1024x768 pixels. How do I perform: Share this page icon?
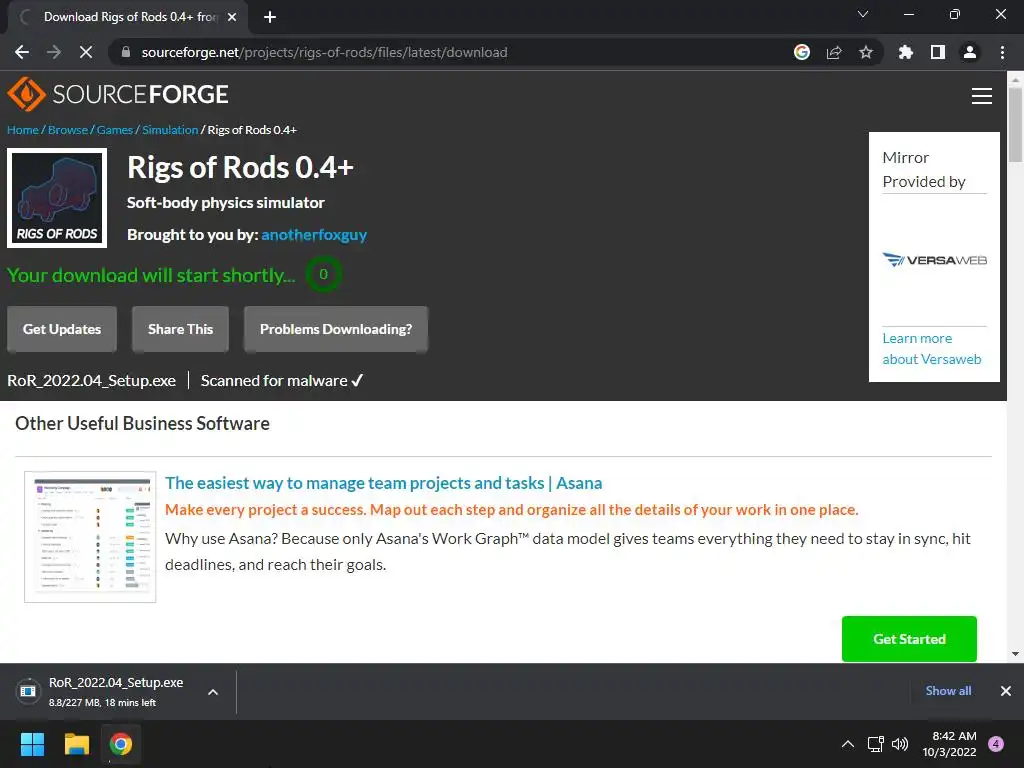pyautogui.click(x=834, y=52)
